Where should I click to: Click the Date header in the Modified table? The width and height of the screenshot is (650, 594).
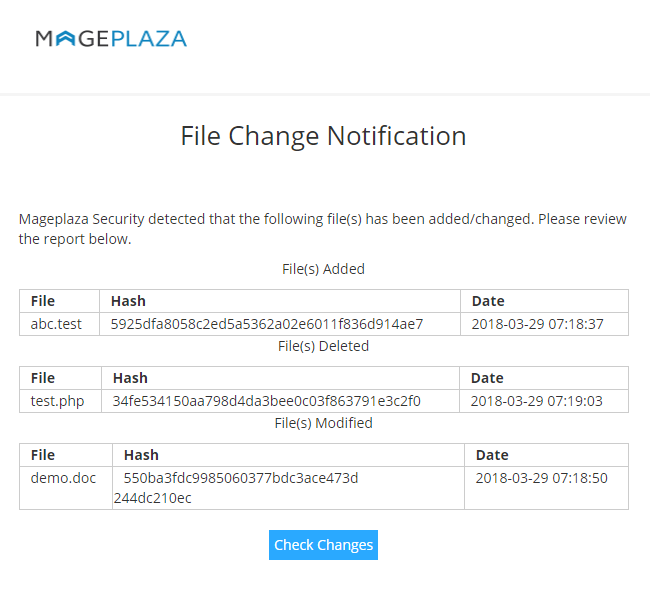[x=493, y=455]
